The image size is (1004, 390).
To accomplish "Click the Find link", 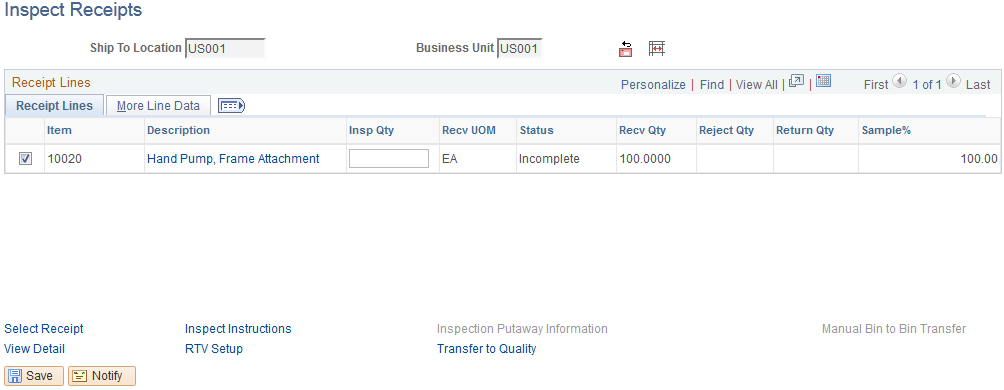I will coord(711,85).
